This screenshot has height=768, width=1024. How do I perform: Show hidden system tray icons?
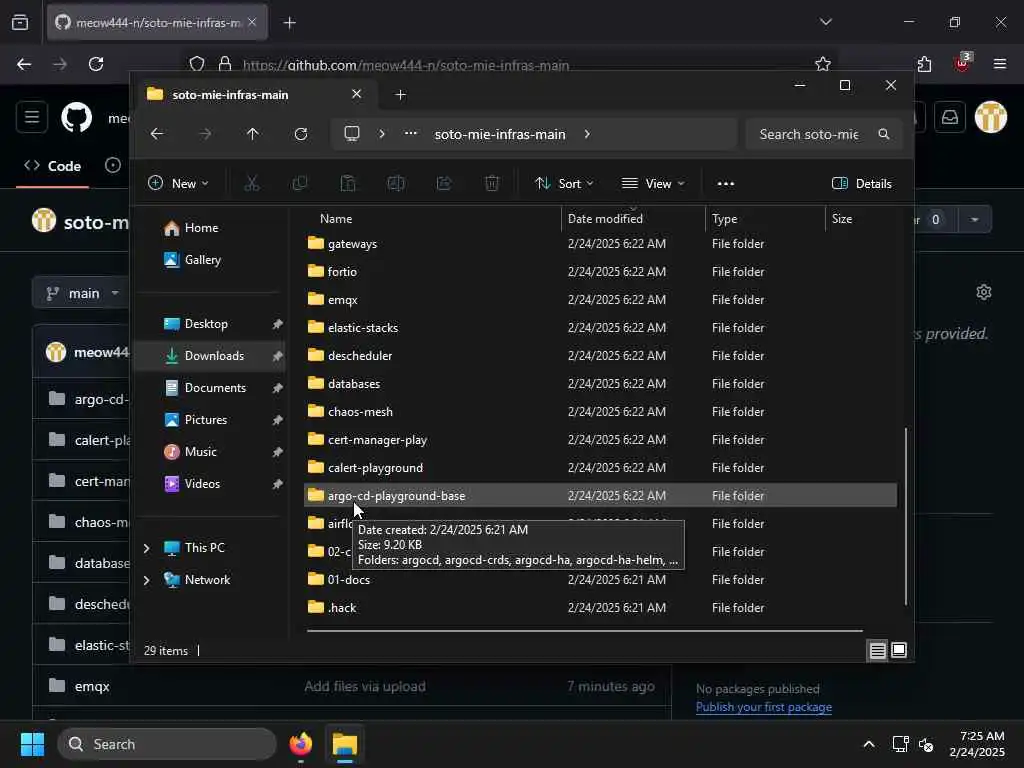(869, 744)
